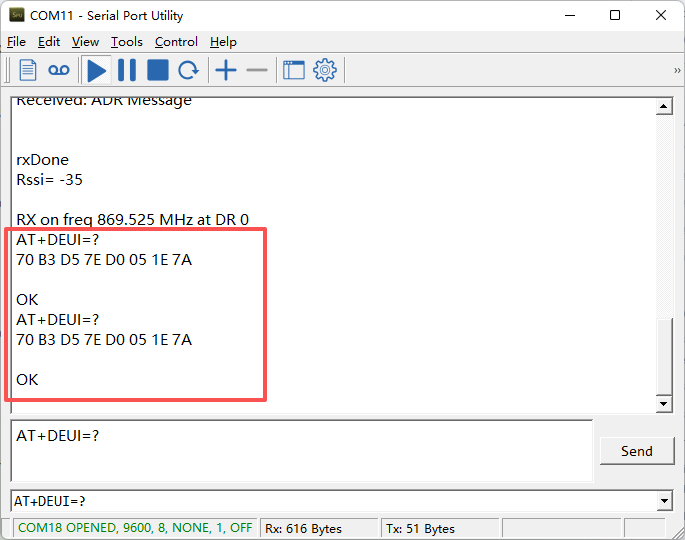Maximize the Serial Port Utility window

(615, 15)
